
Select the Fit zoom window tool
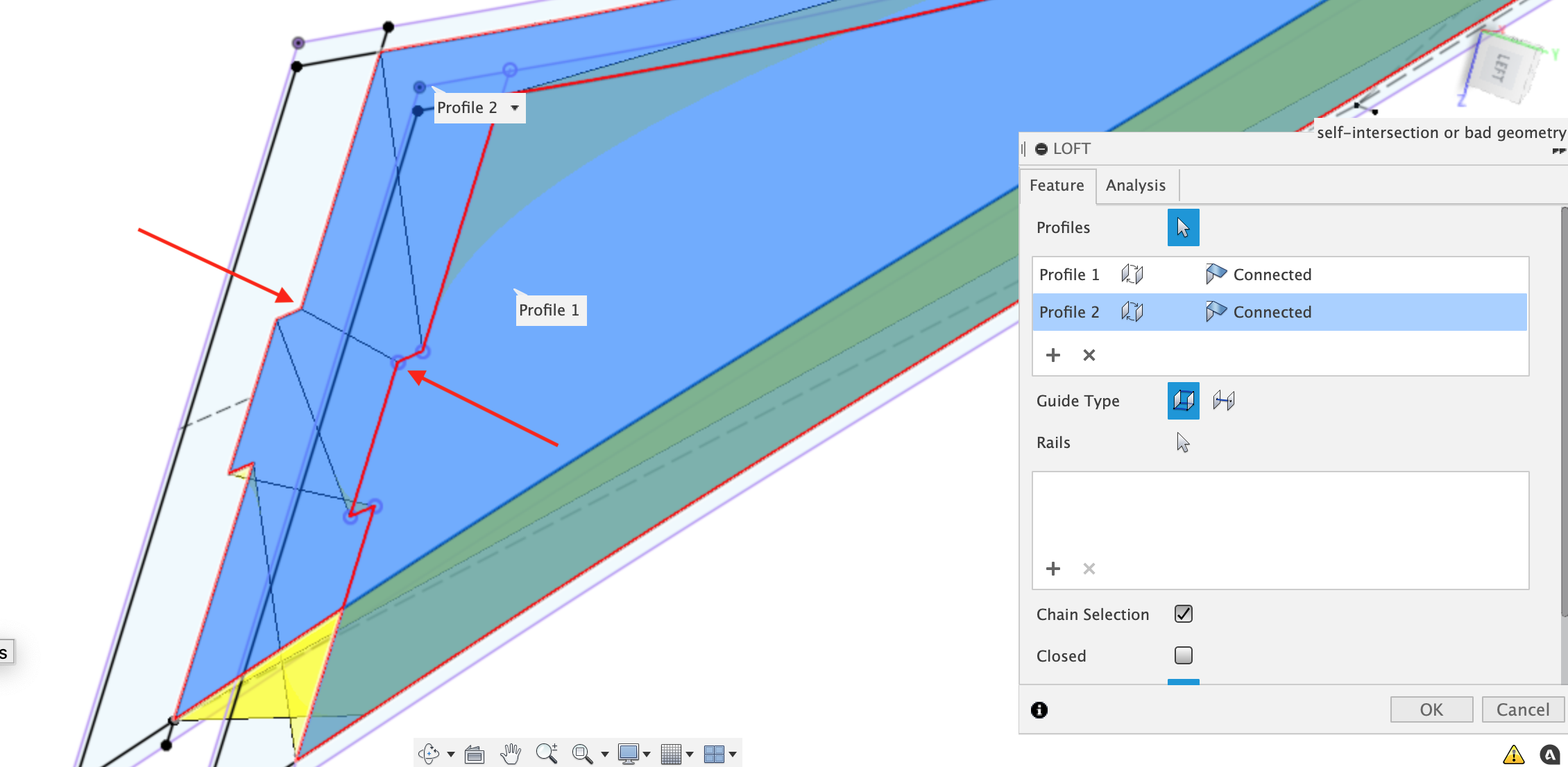tap(583, 753)
